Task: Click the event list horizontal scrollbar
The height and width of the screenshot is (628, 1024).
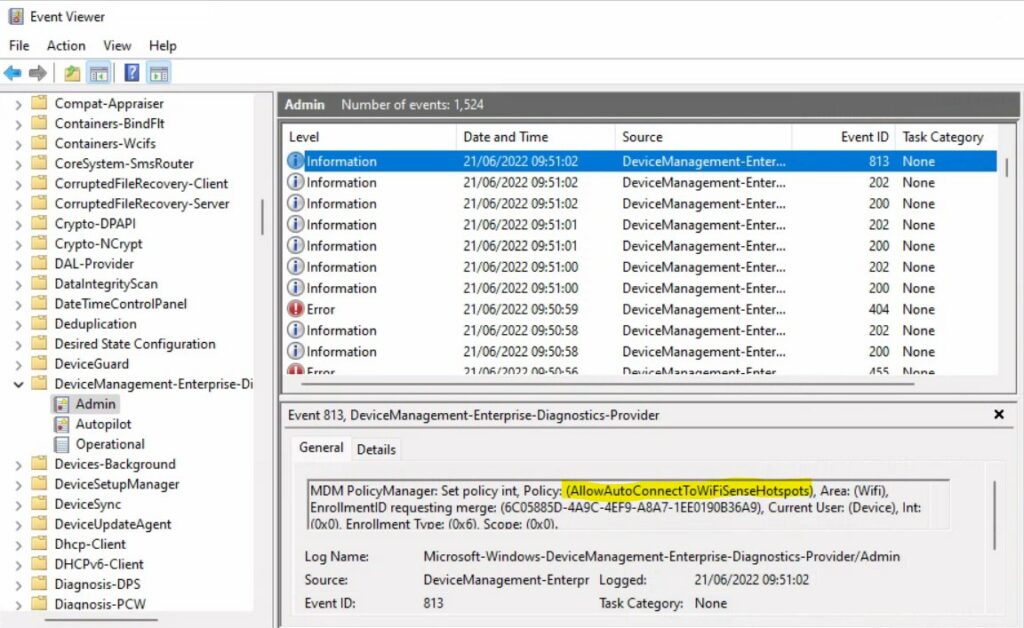Action: [x=607, y=384]
